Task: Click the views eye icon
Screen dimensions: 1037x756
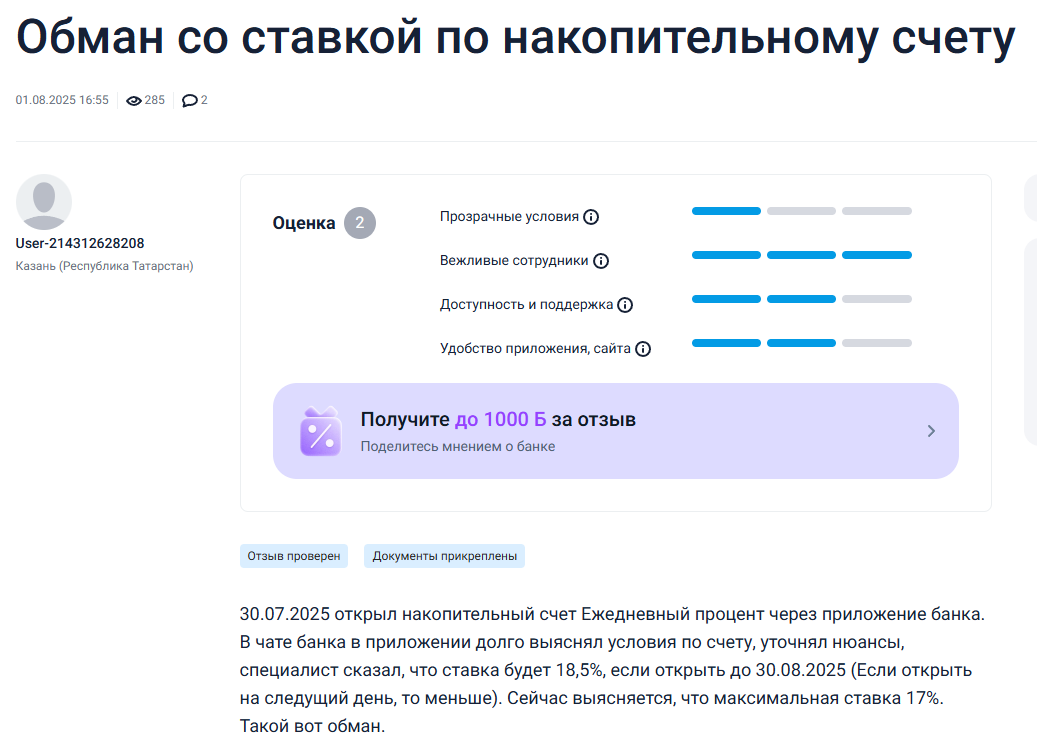Action: tap(134, 101)
